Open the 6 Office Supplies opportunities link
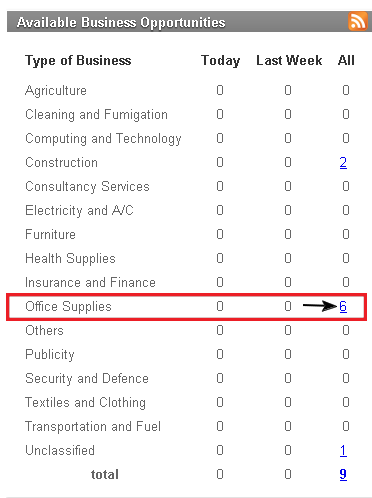Image resolution: width=372 pixels, height=498 pixels. click(x=343, y=306)
